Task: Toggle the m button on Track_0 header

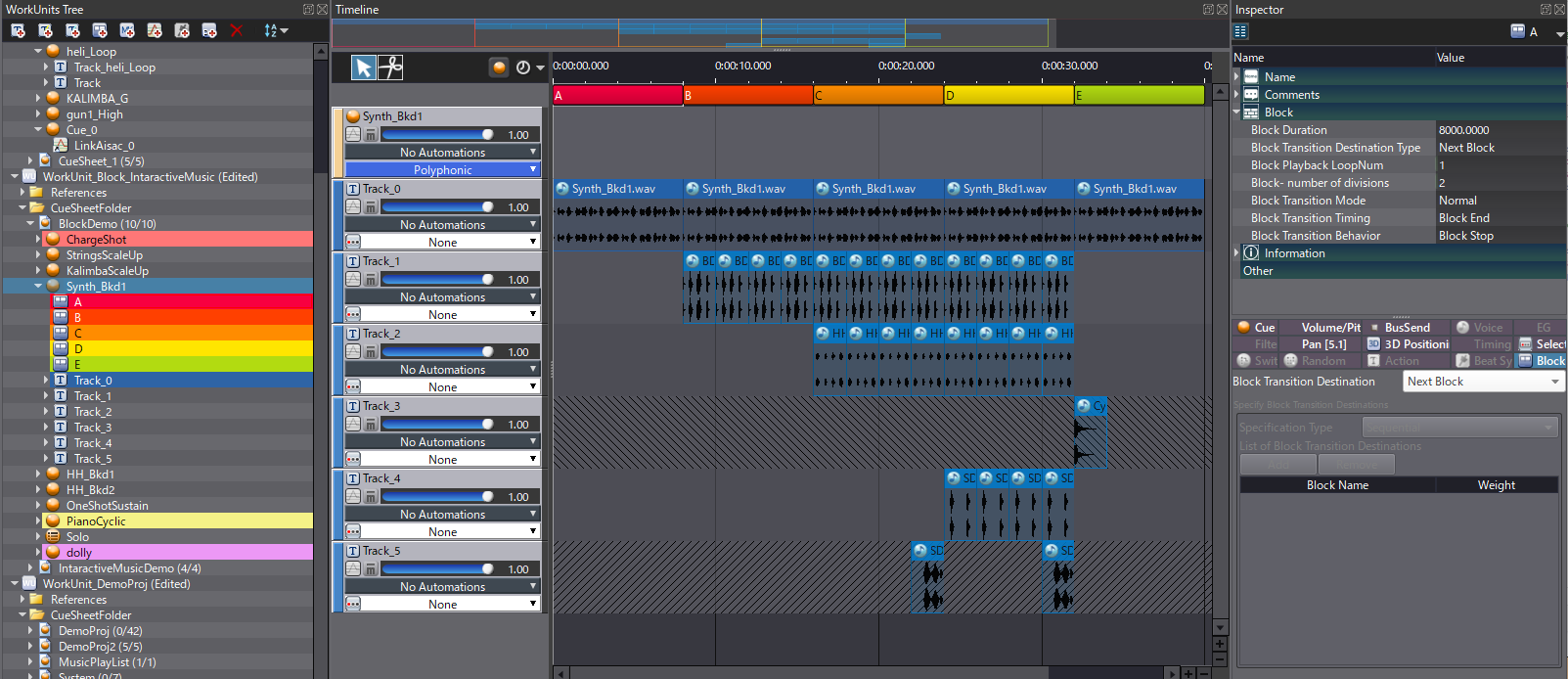Action: 371,207
